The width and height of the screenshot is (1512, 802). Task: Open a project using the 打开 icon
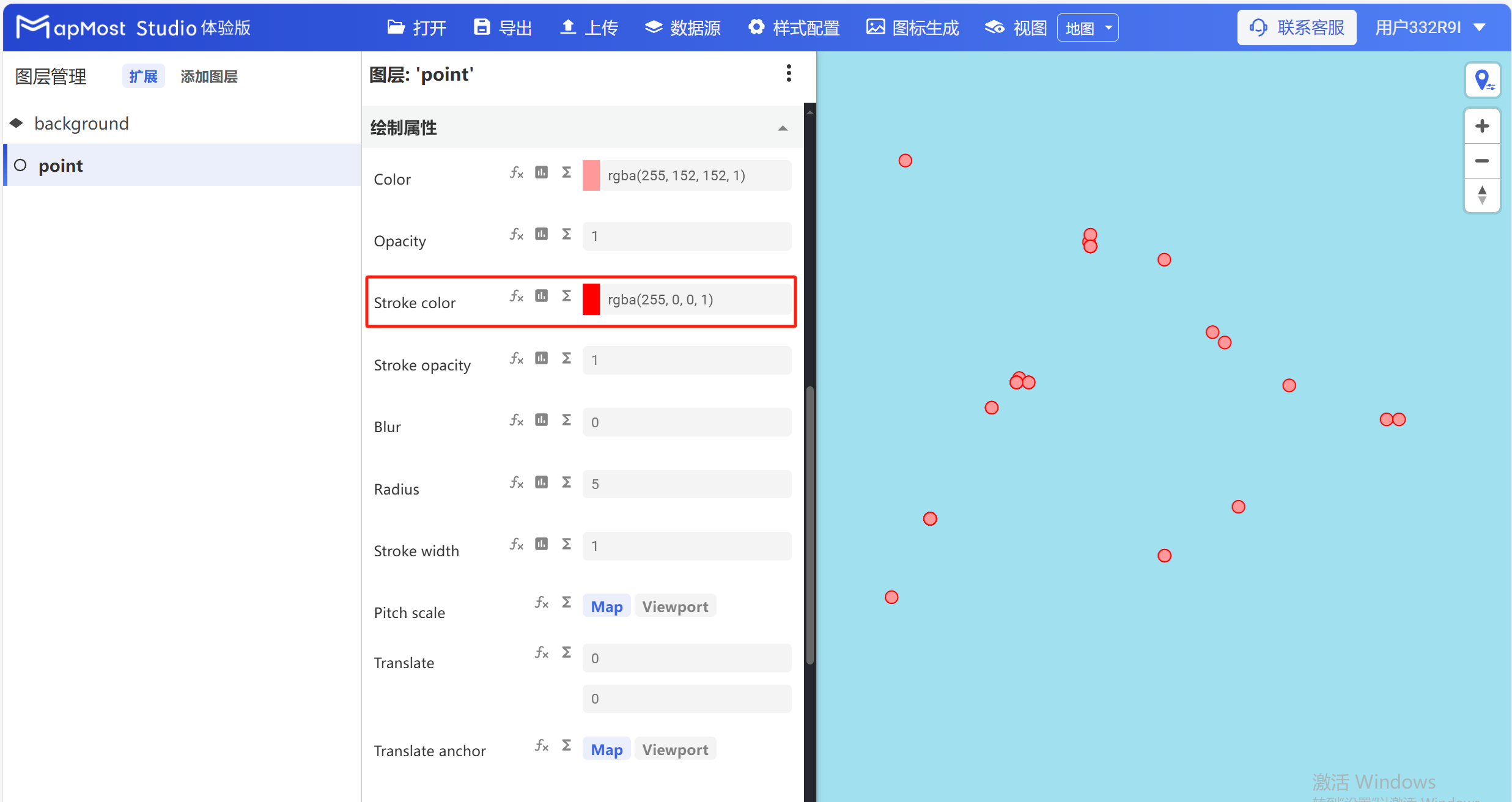pyautogui.click(x=417, y=27)
